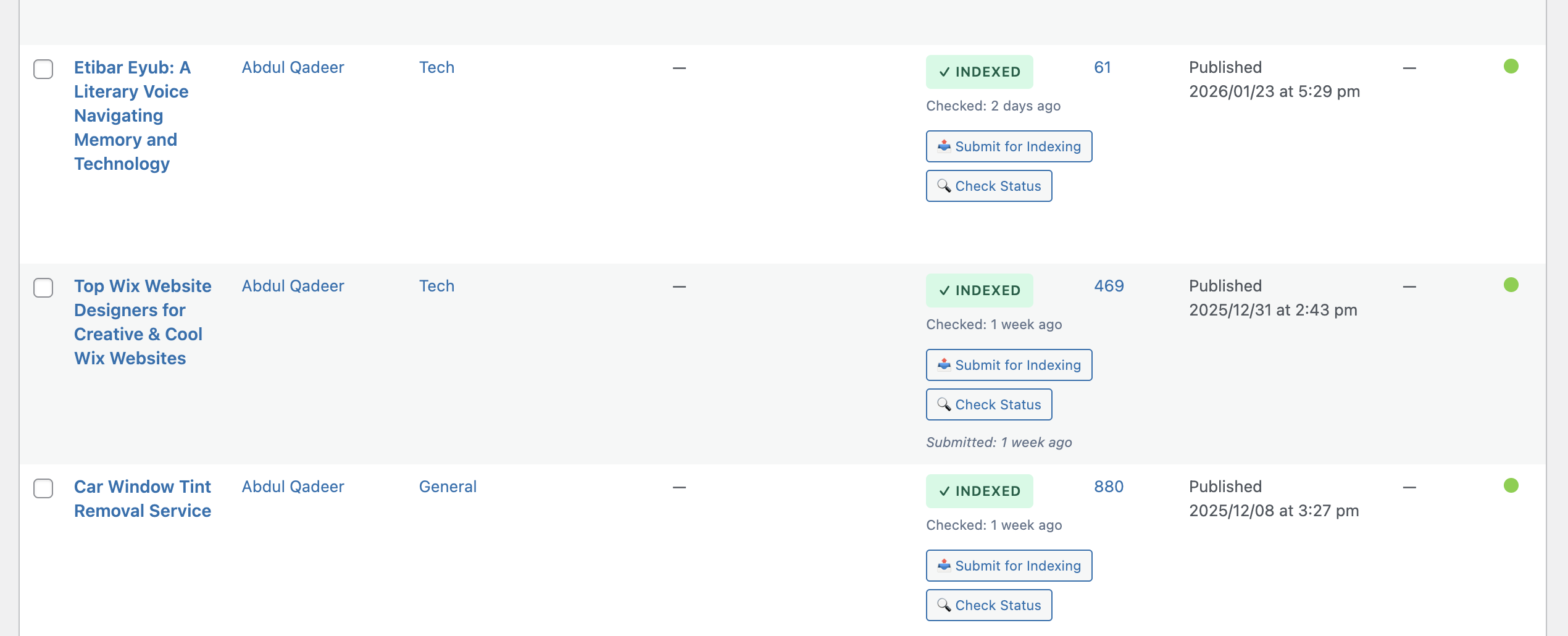This screenshot has height=636, width=1568.
Task: Click the magnifier icon on Car Window Tint Check Status
Action: click(944, 605)
